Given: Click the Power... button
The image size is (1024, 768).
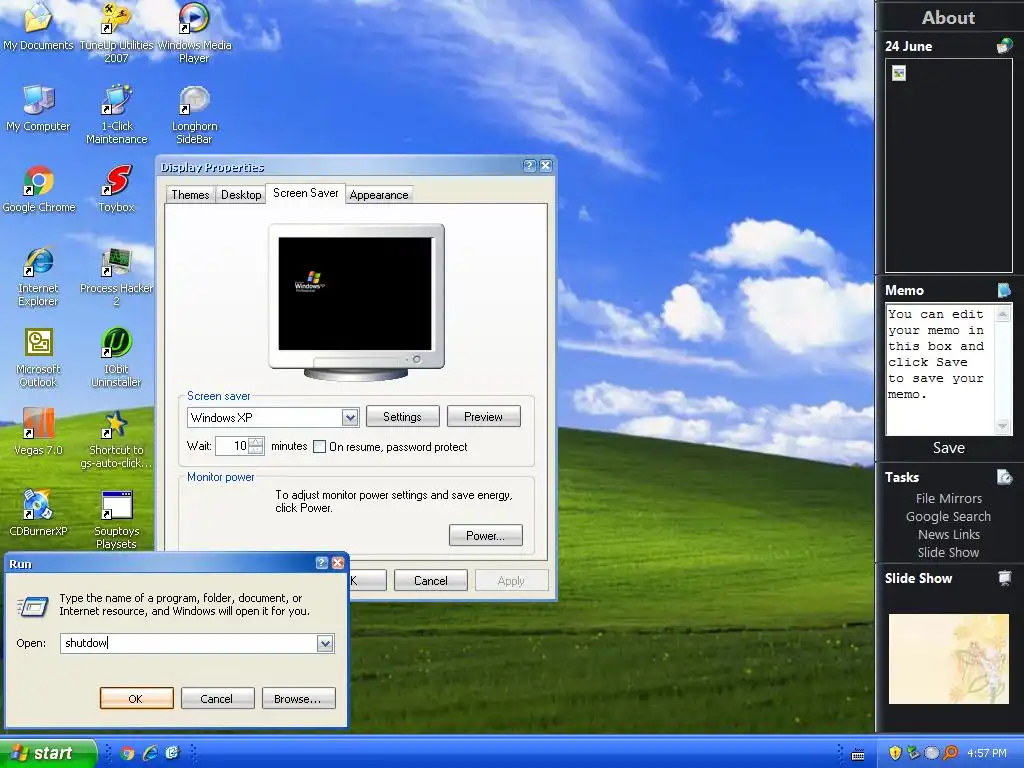Looking at the screenshot, I should pyautogui.click(x=485, y=536).
